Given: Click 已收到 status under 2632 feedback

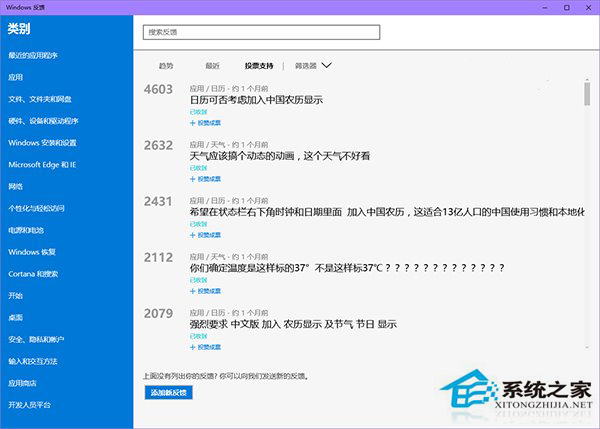Looking at the screenshot, I should point(198,168).
